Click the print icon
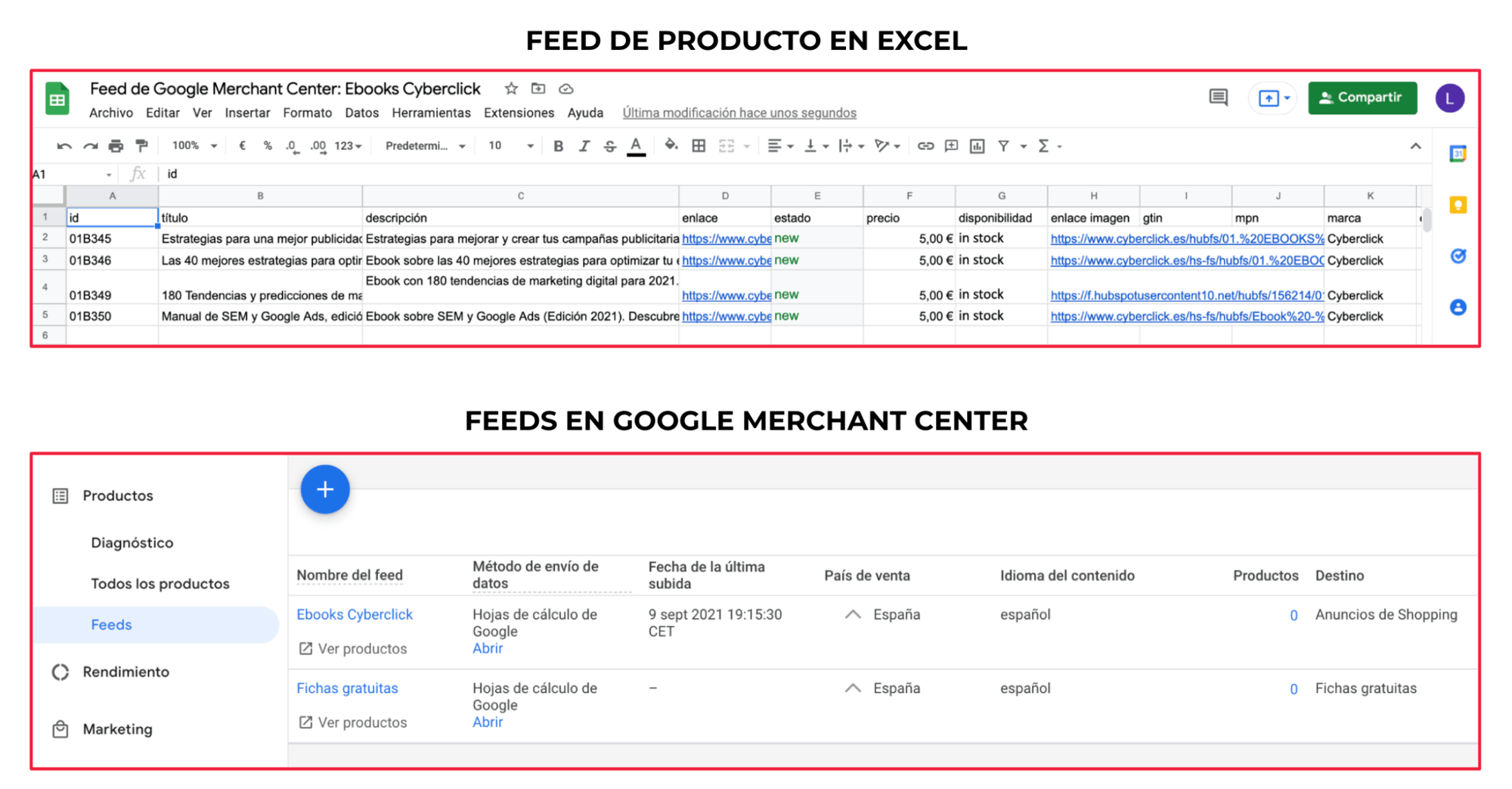Image resolution: width=1512 pixels, height=789 pixels. pyautogui.click(x=116, y=146)
